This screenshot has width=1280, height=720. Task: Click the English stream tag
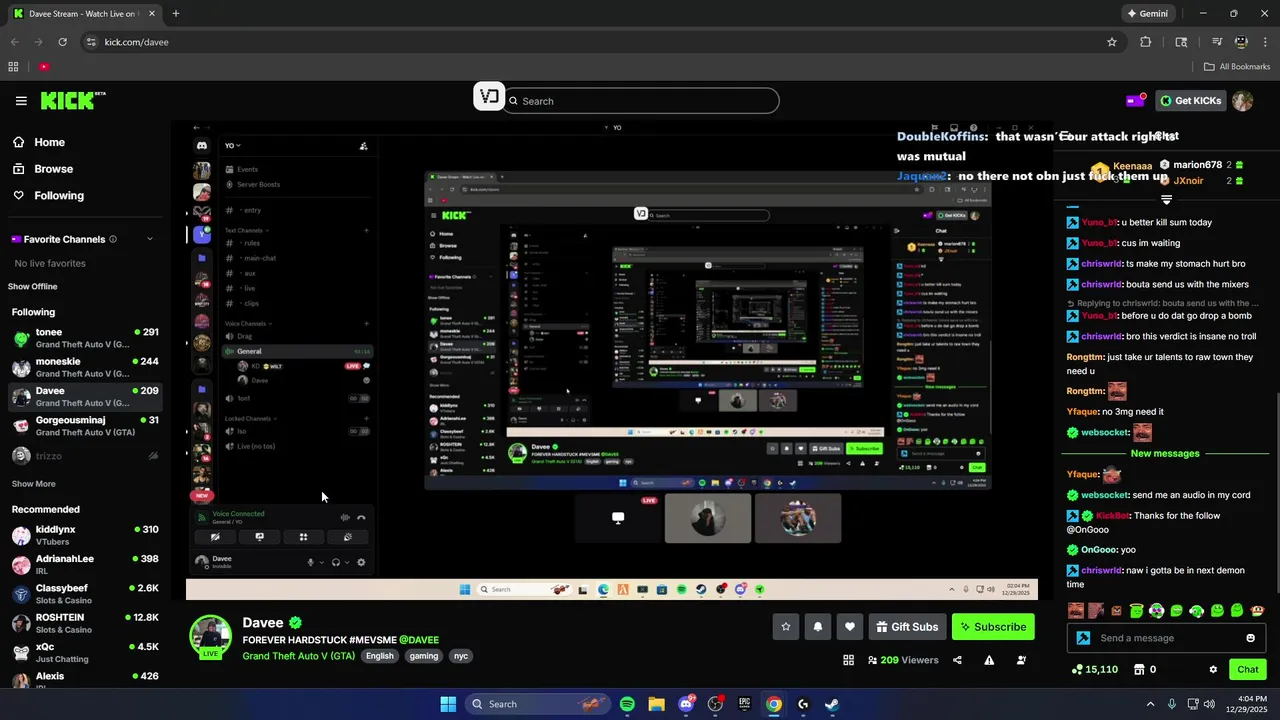coord(379,656)
